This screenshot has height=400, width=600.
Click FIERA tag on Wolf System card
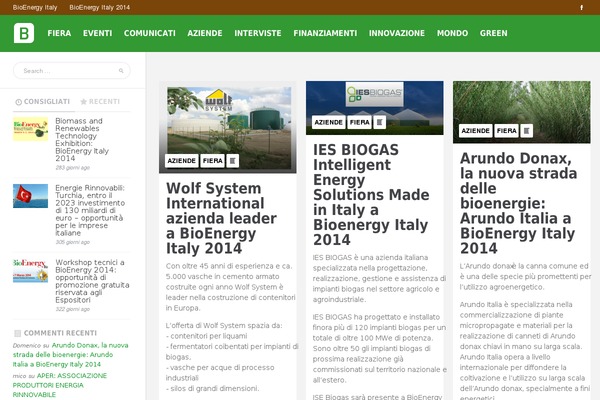pos(212,161)
